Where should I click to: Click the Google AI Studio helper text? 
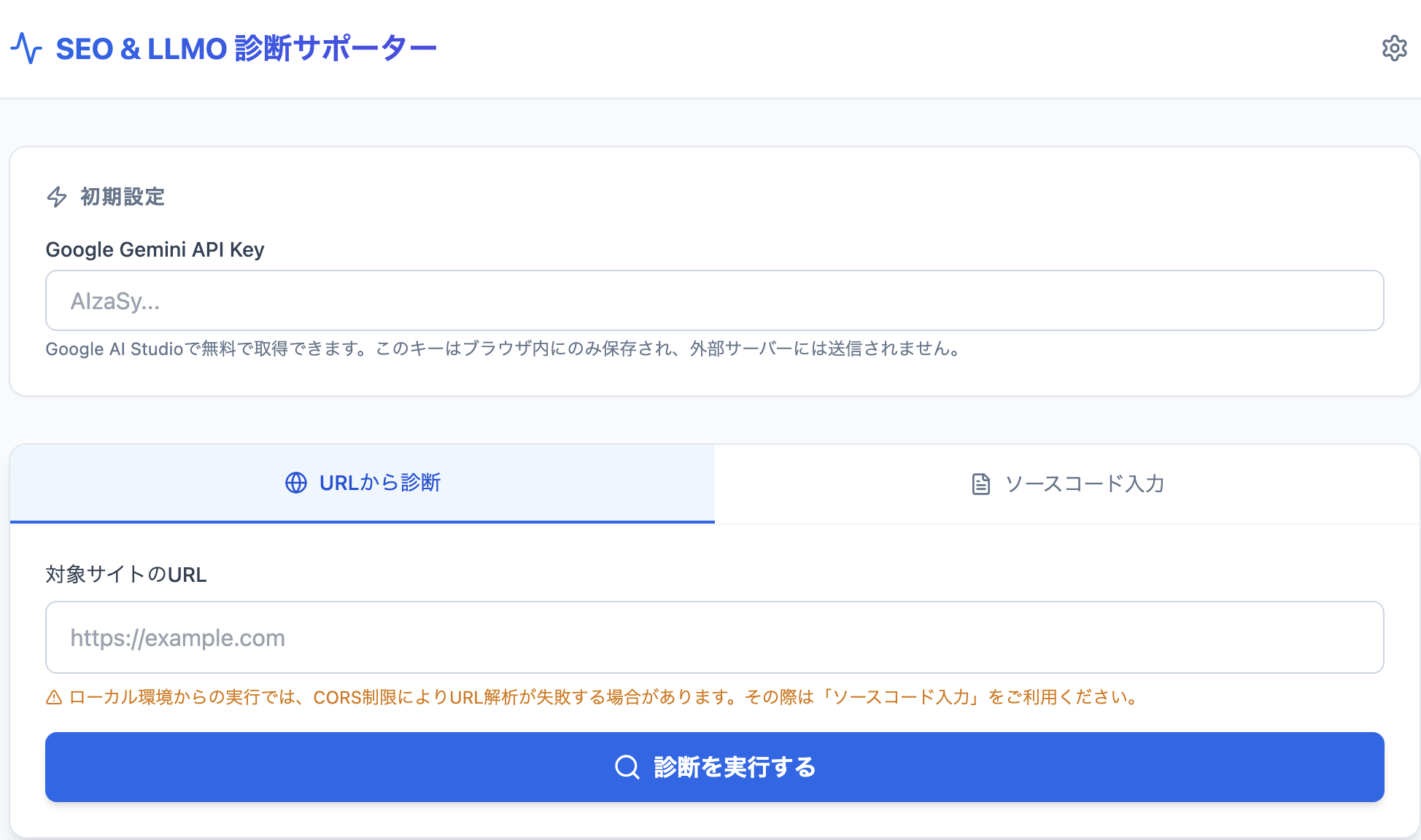[x=503, y=349]
